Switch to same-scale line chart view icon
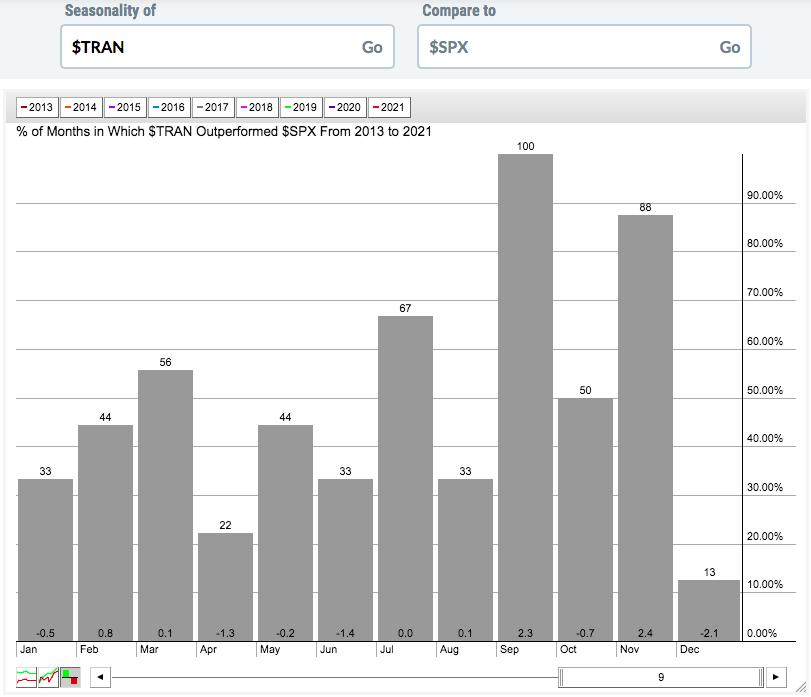 [49, 677]
